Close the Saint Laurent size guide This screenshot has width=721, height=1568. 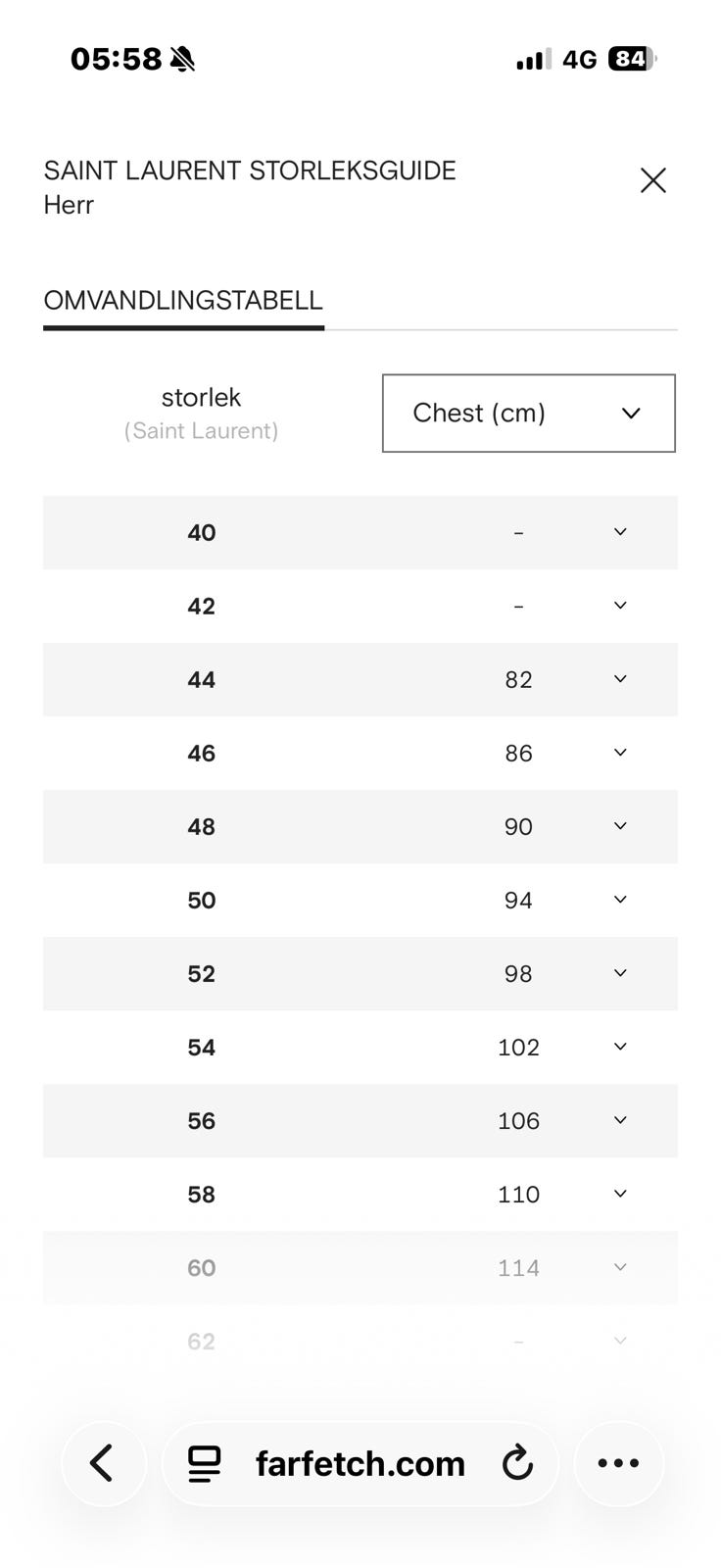click(x=652, y=180)
